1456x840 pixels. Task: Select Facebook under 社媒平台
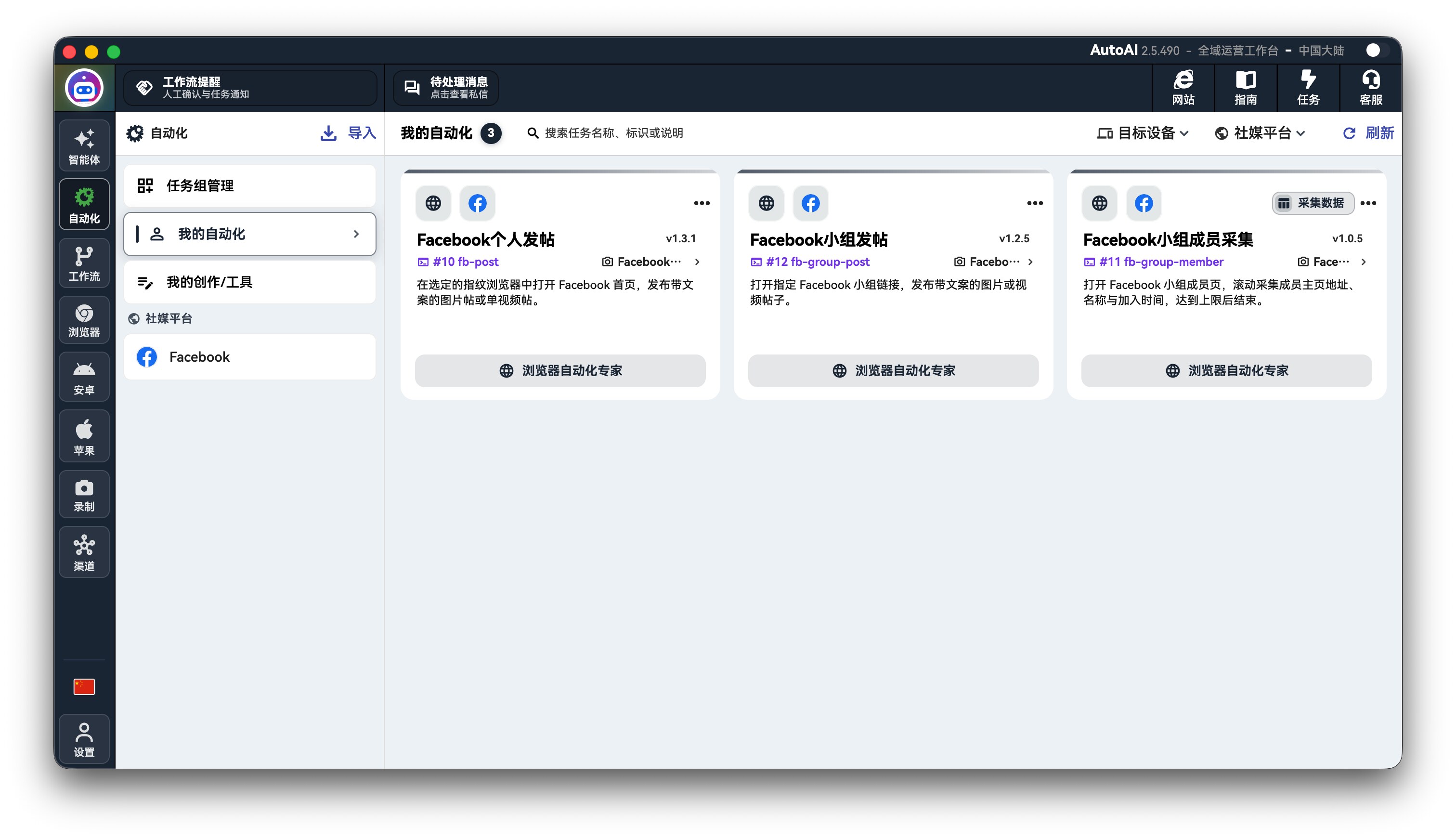pos(250,357)
